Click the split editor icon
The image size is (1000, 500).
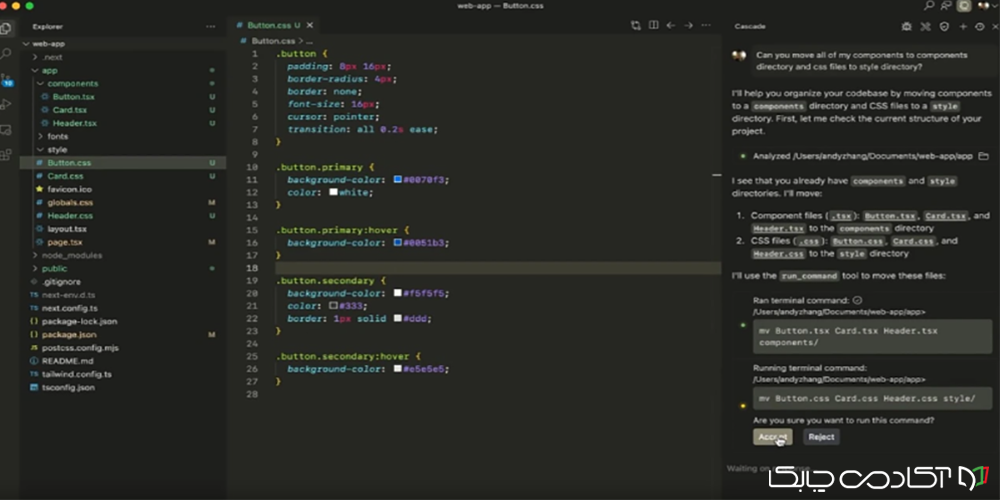[653, 25]
